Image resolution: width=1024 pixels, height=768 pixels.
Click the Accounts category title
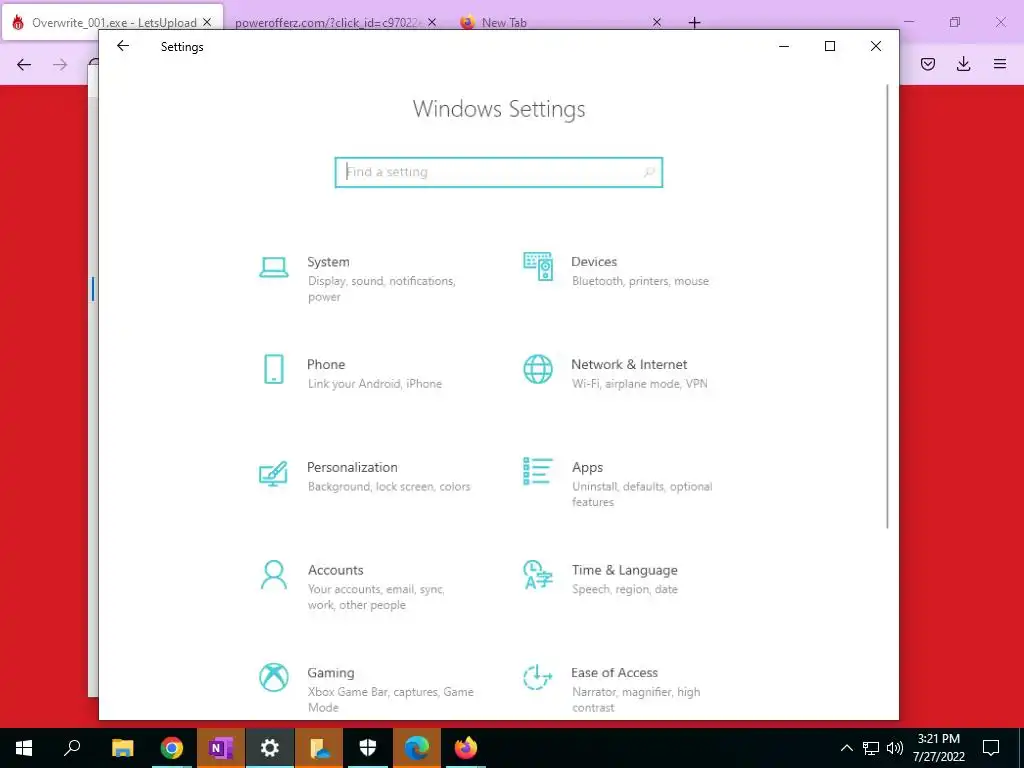pyautogui.click(x=336, y=570)
